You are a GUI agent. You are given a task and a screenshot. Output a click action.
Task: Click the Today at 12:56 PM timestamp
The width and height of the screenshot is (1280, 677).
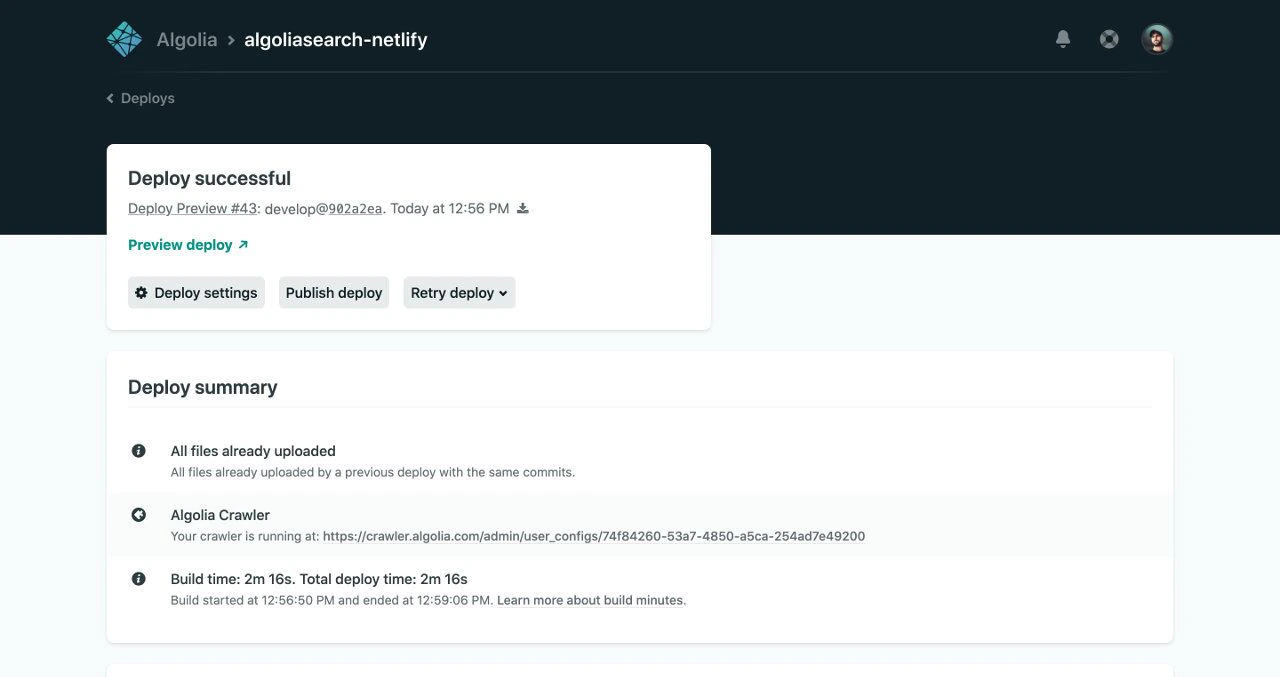click(x=450, y=208)
